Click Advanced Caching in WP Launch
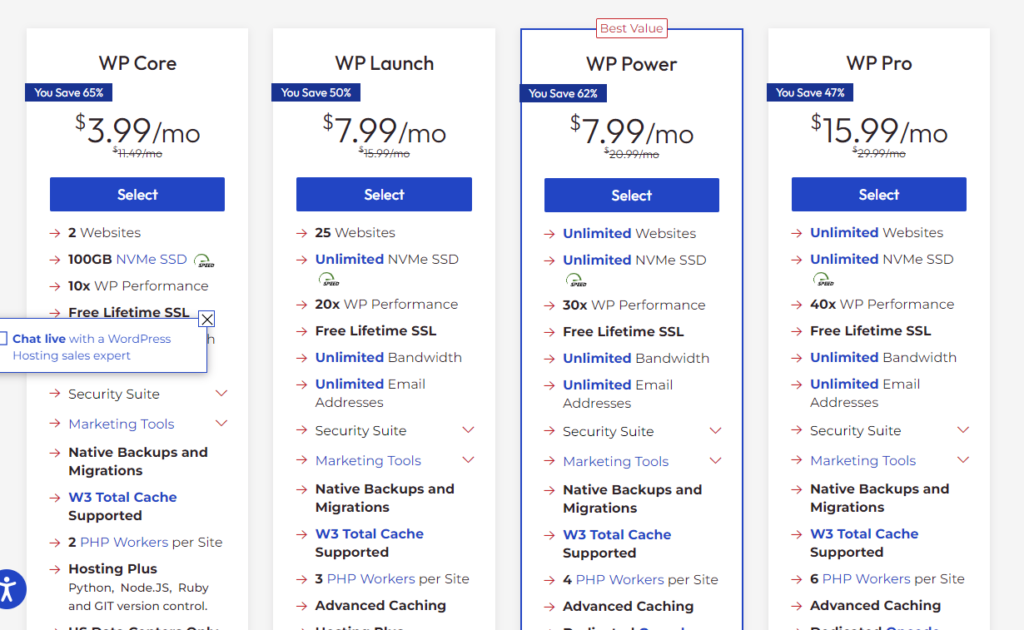The height and width of the screenshot is (630, 1024). tap(381, 605)
